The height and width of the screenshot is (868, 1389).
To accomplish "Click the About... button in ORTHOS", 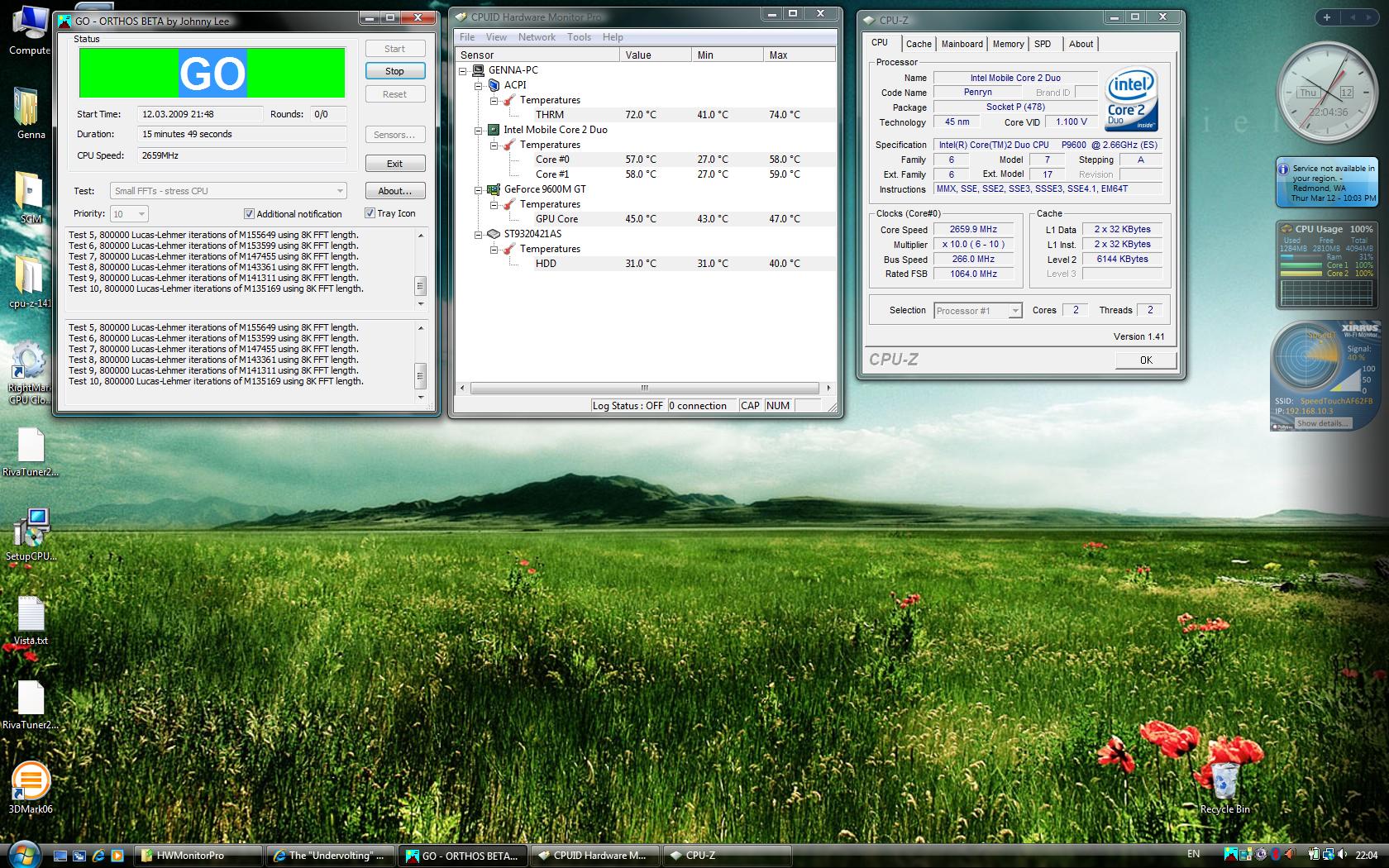I will click(x=395, y=191).
